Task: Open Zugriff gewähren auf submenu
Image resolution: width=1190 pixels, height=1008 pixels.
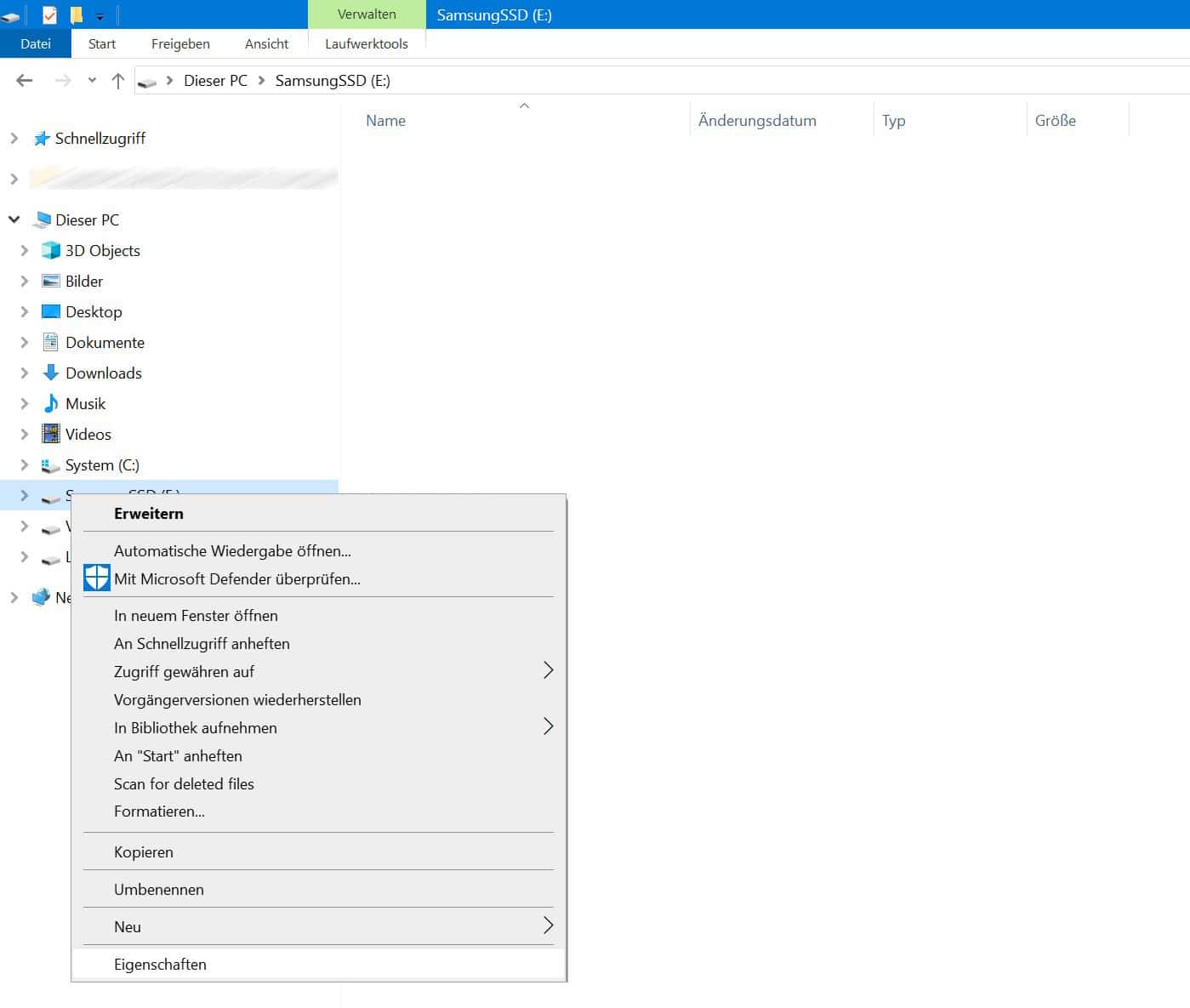Action: coord(319,671)
